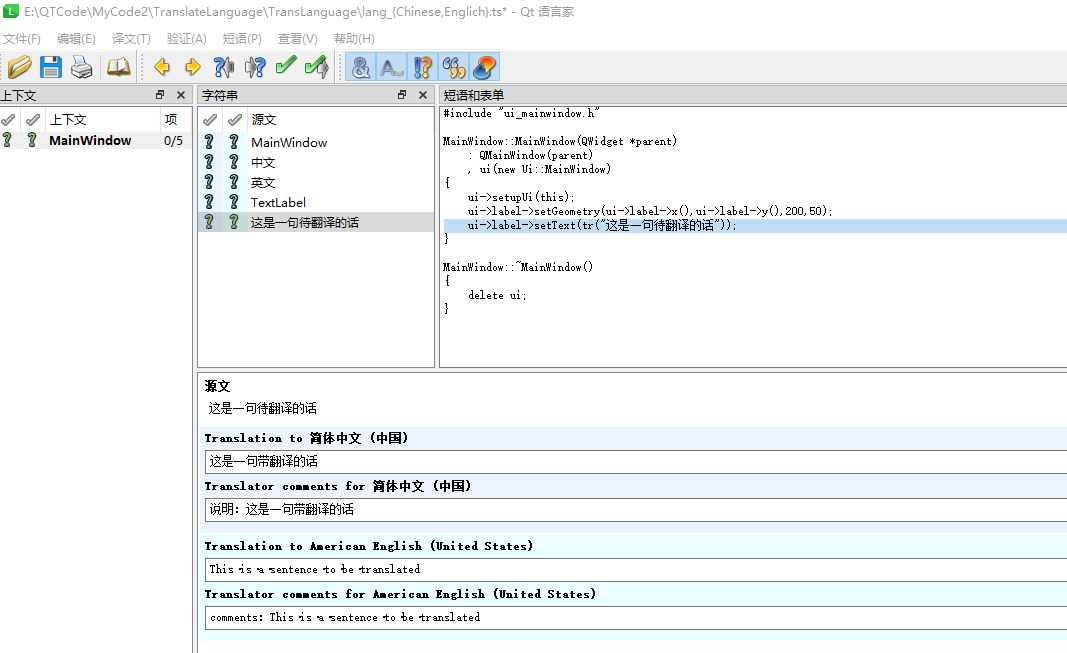The image size is (1067, 653).
Task: Save the translation file
Action: point(51,67)
